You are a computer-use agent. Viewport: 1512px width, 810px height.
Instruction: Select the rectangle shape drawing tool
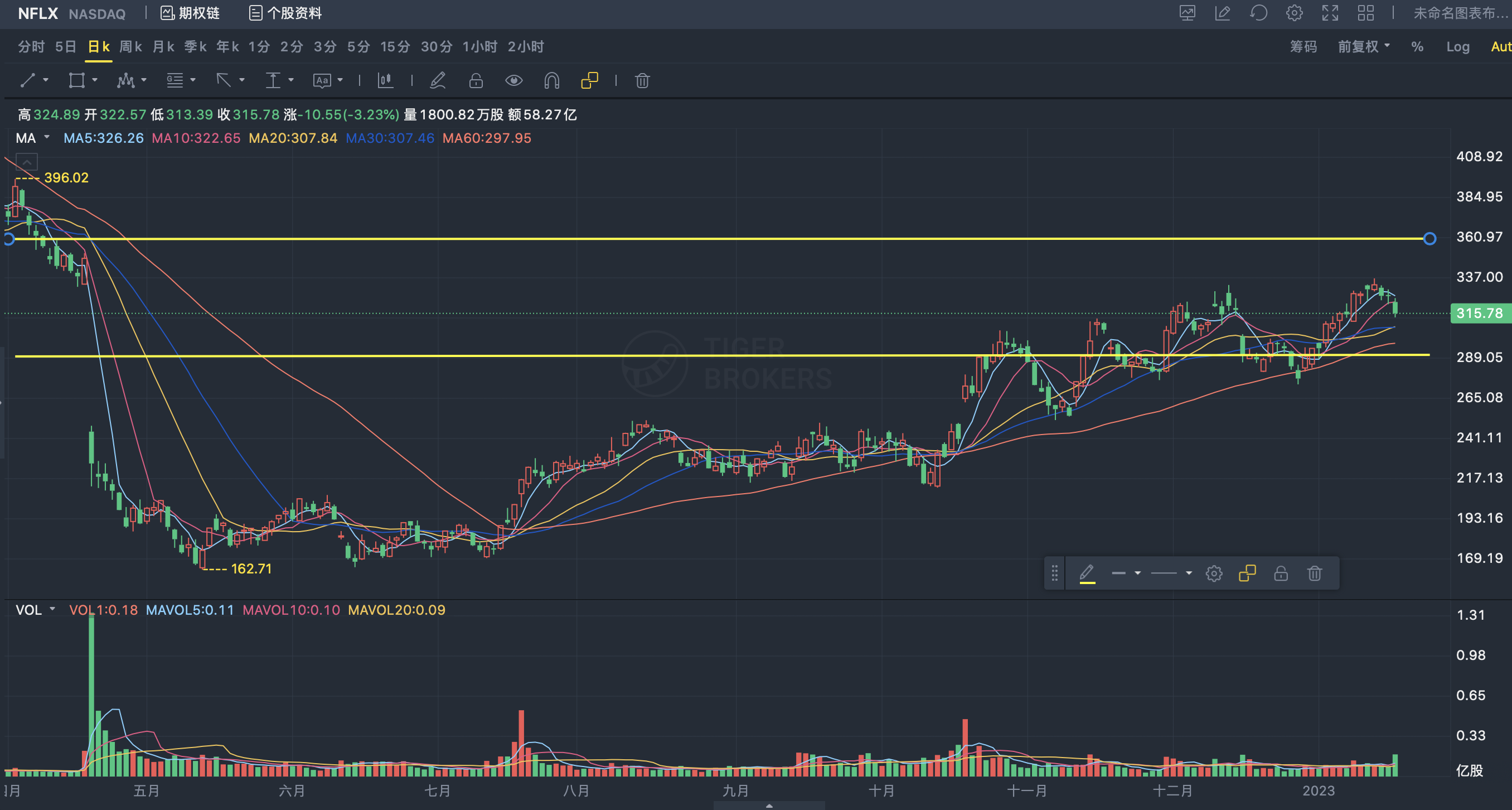[x=77, y=80]
